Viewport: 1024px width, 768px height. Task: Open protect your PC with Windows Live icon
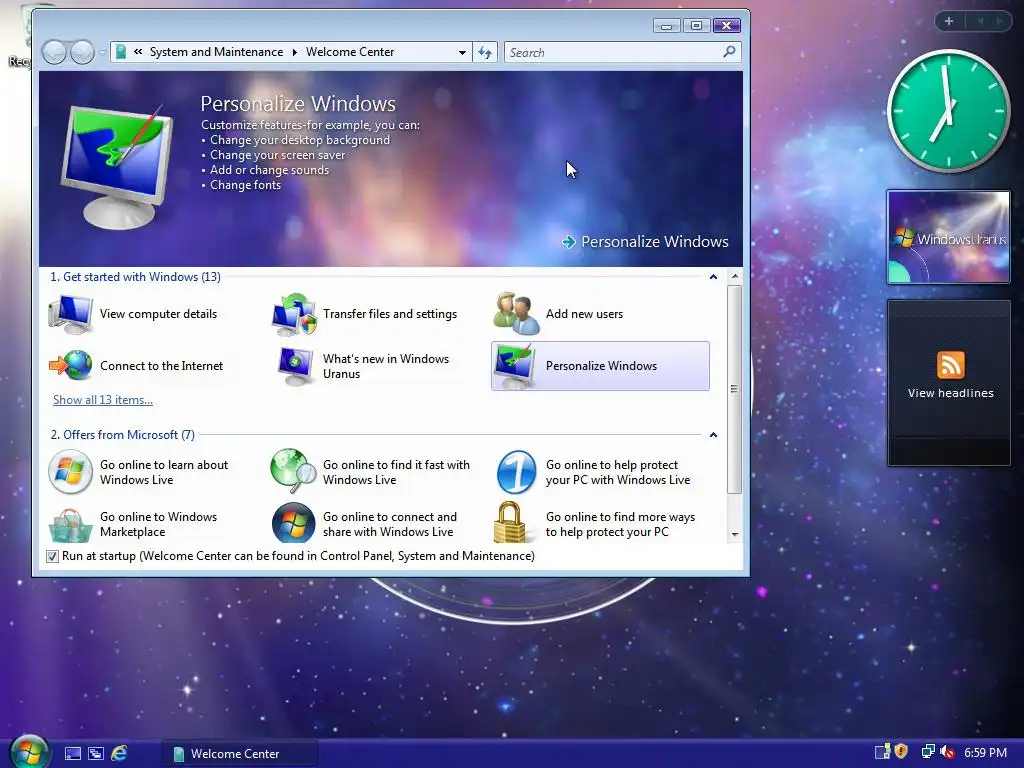coord(516,472)
